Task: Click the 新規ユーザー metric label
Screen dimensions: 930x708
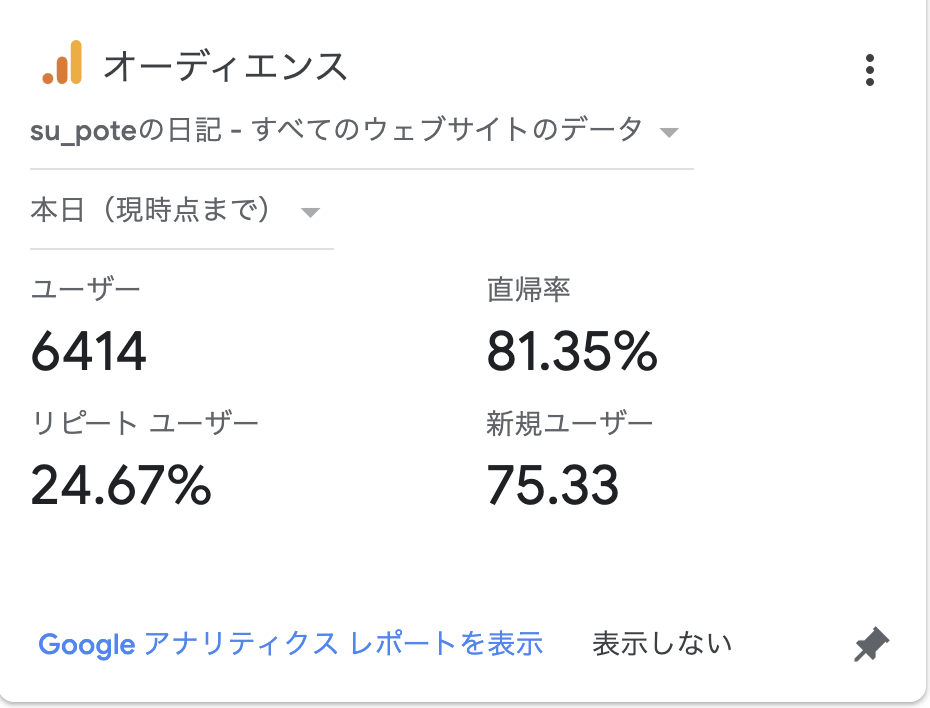Action: (x=569, y=424)
